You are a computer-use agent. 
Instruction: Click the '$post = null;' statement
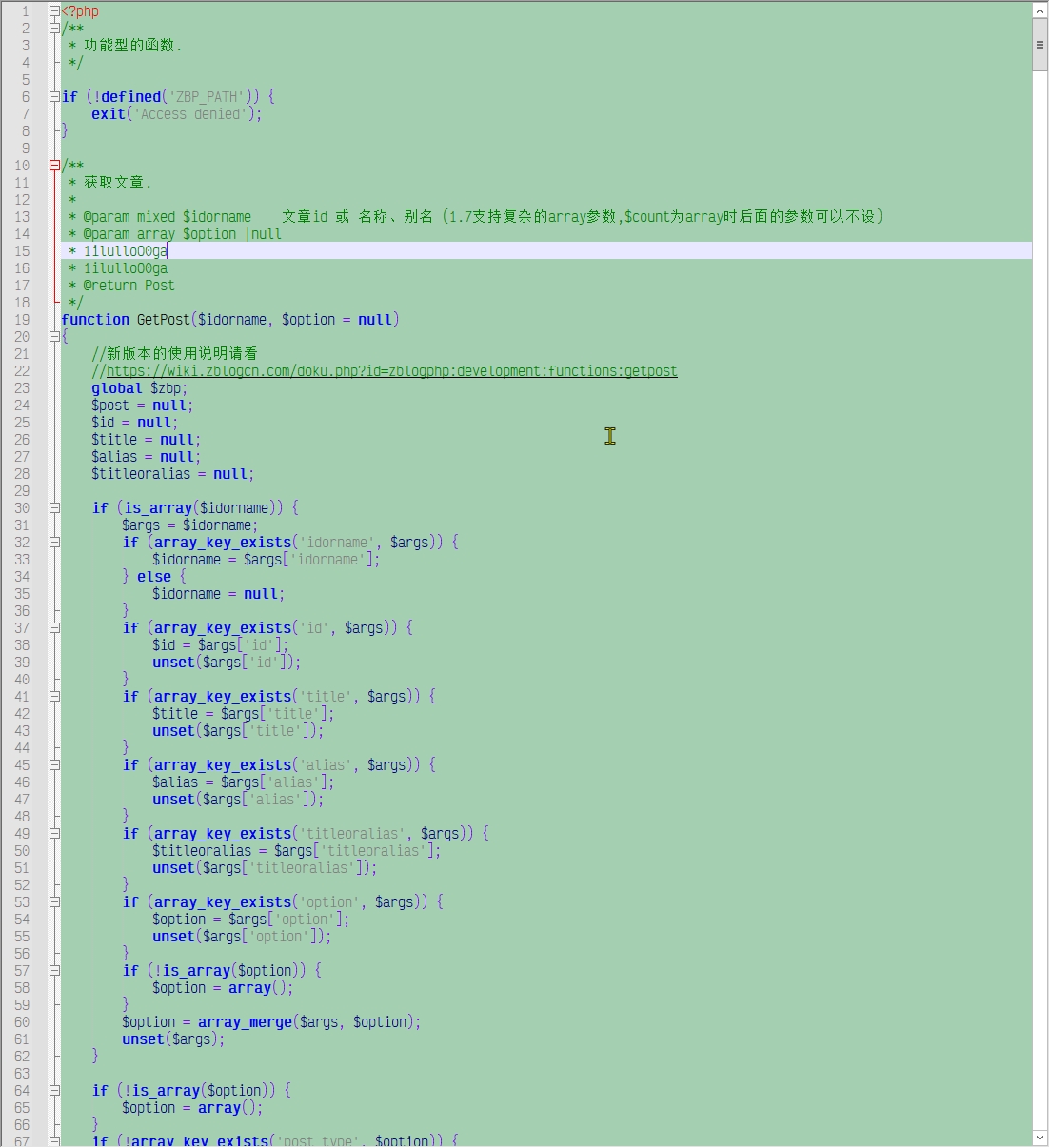(143, 406)
